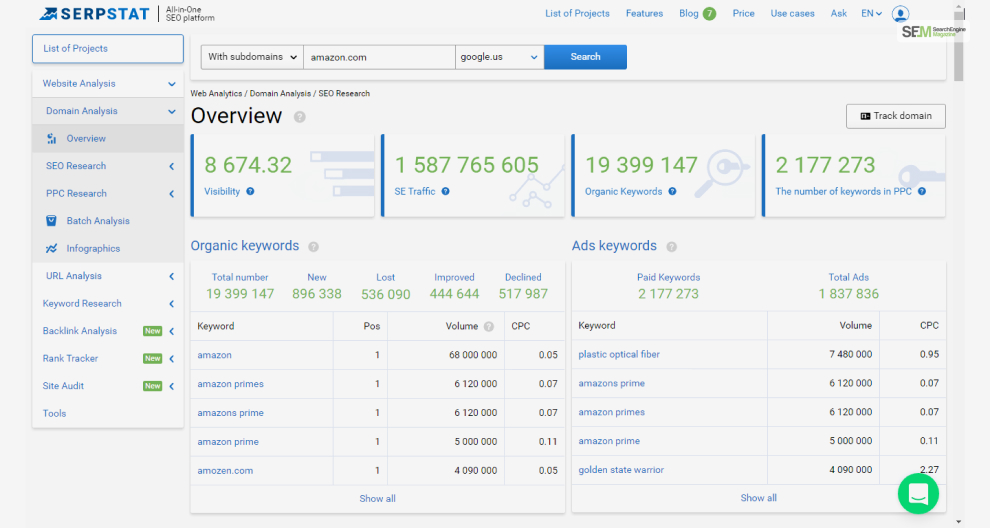This screenshot has width=990, height=528.
Task: Collapse the Website Analysis section chevron
Action: click(172, 84)
